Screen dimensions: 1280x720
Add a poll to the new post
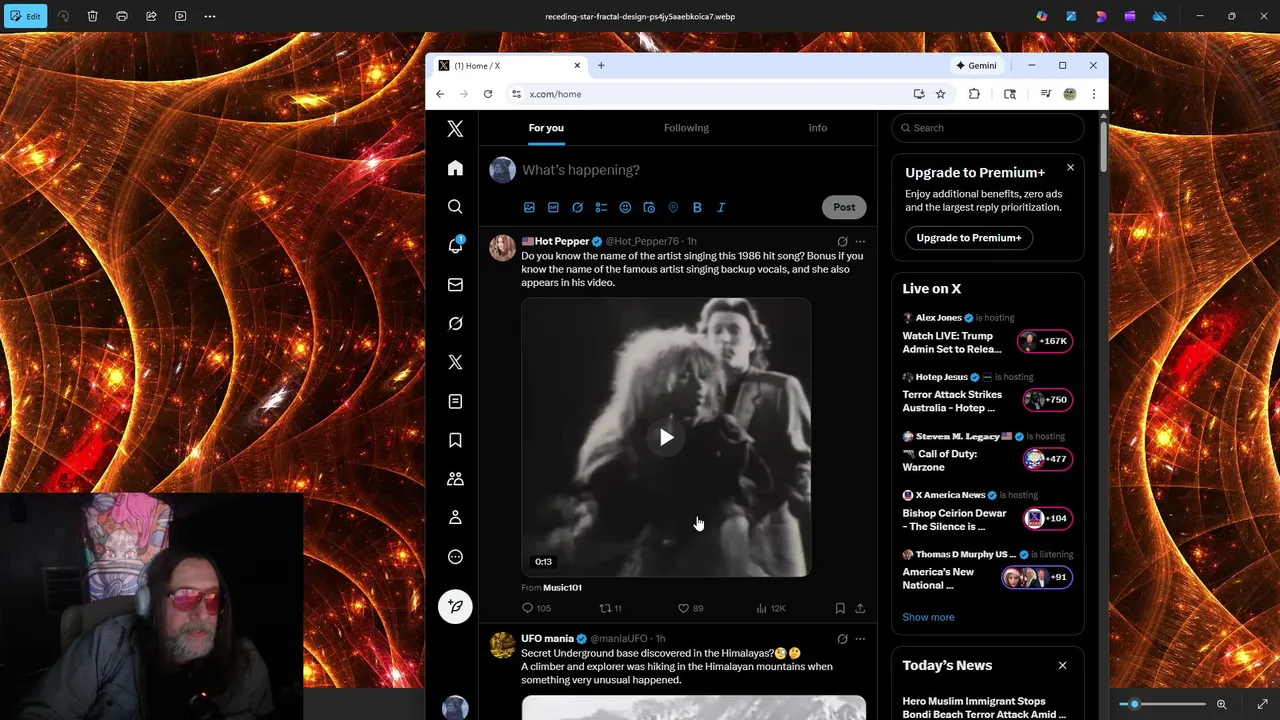[601, 207]
